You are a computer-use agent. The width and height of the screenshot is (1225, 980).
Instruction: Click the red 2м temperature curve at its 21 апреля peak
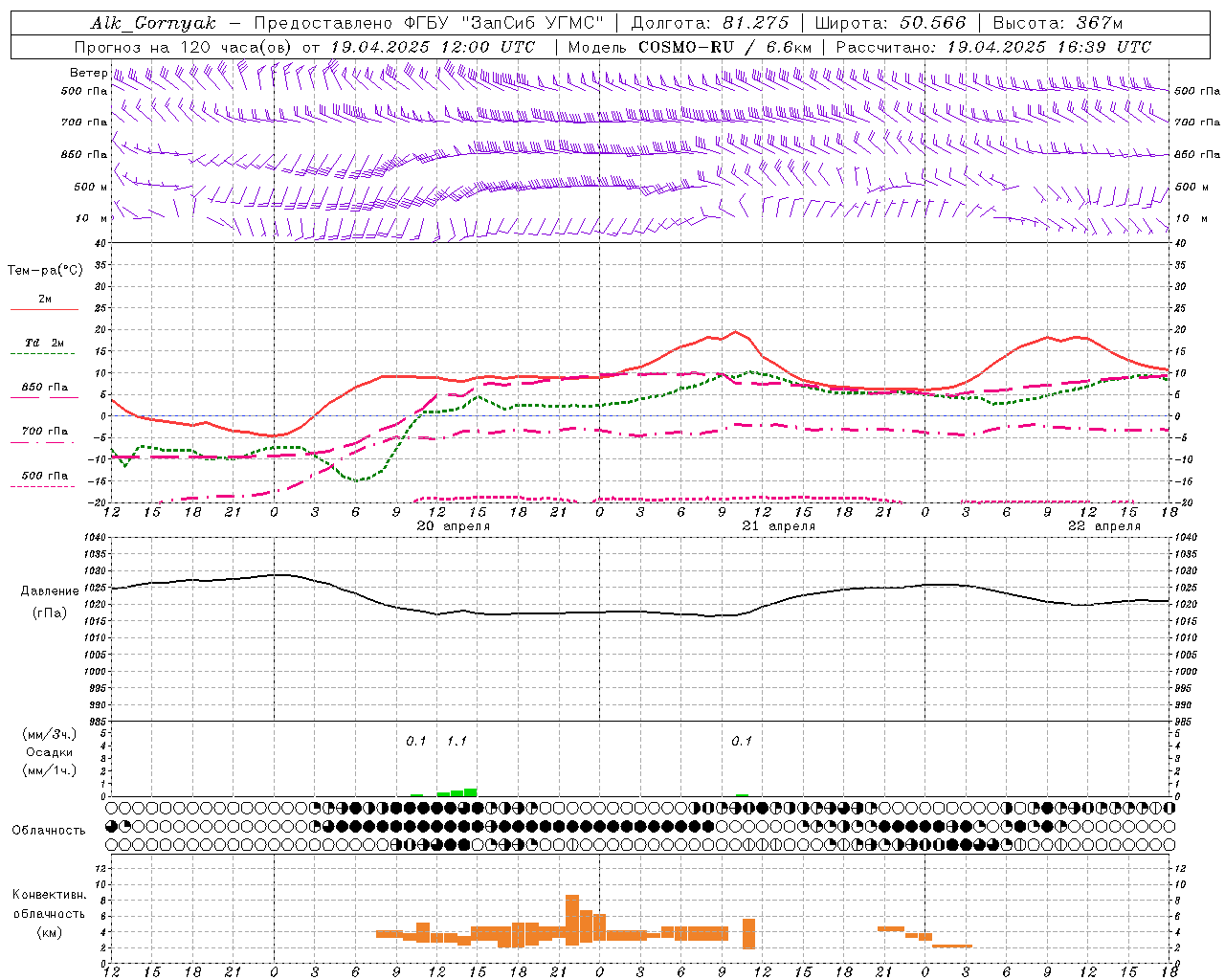click(735, 332)
